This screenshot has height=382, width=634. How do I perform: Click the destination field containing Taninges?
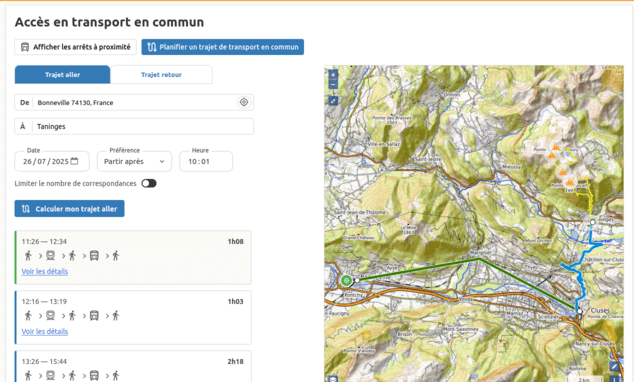coord(134,127)
